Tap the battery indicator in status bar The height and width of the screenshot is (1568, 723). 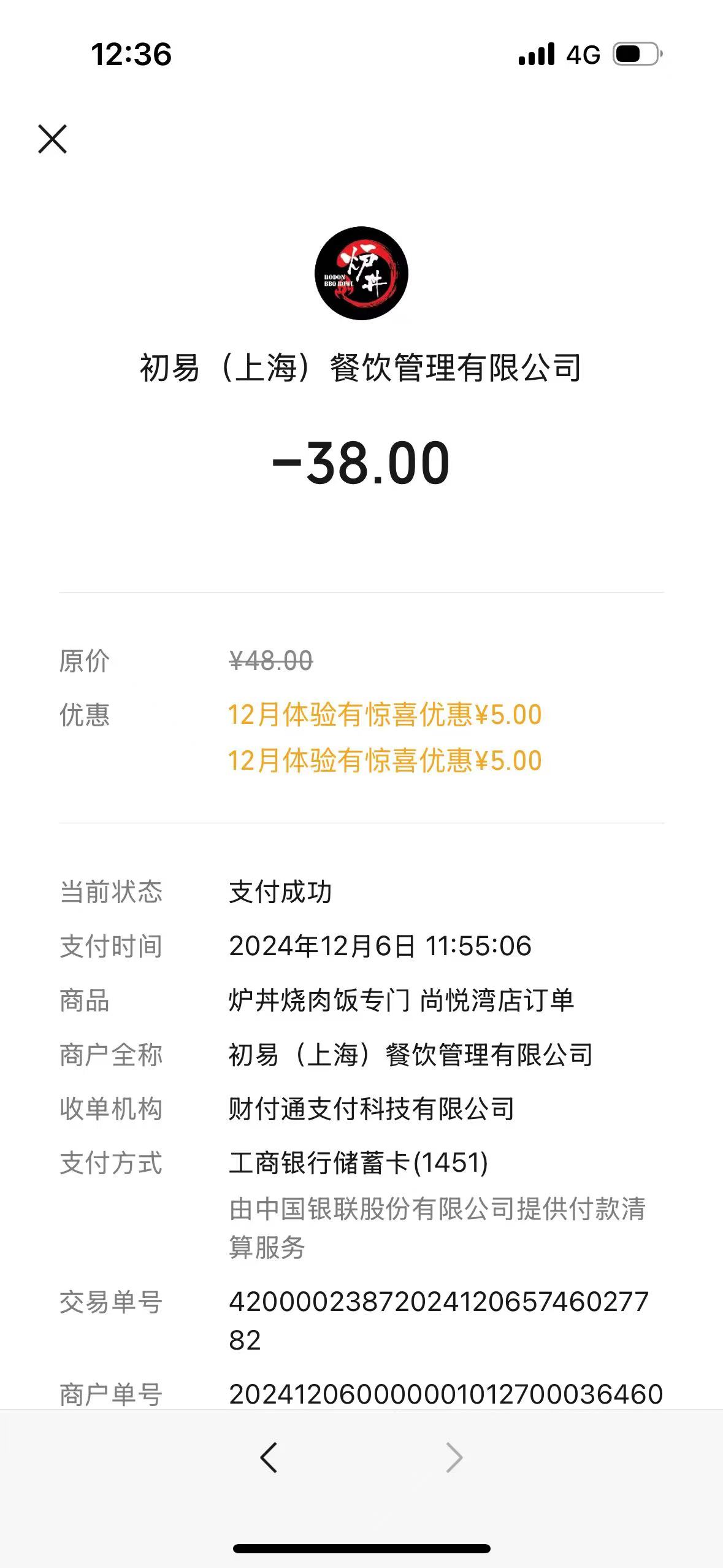[x=638, y=54]
